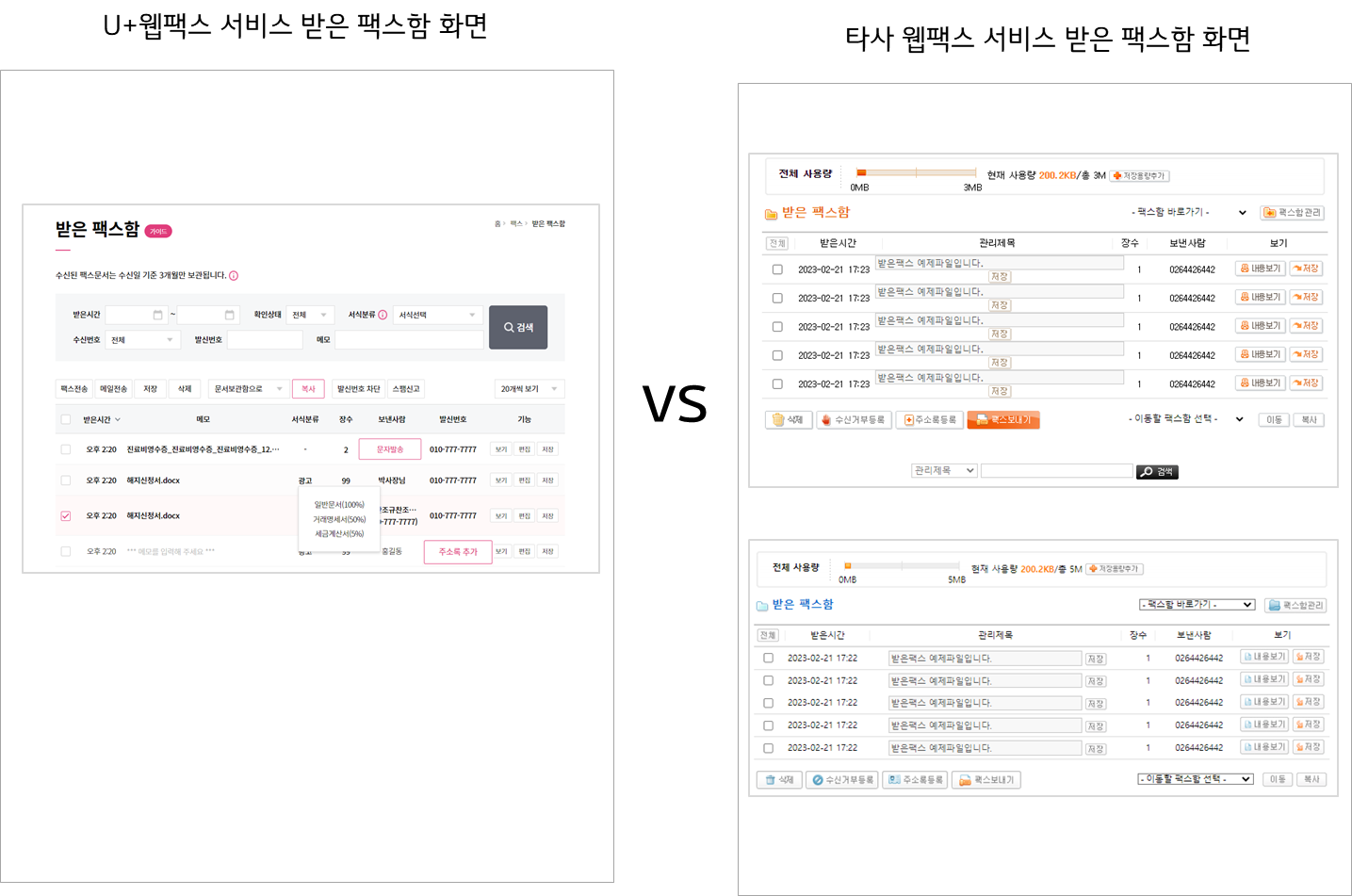
Task: Click blue panel's storage usage bar
Action: pos(903,566)
